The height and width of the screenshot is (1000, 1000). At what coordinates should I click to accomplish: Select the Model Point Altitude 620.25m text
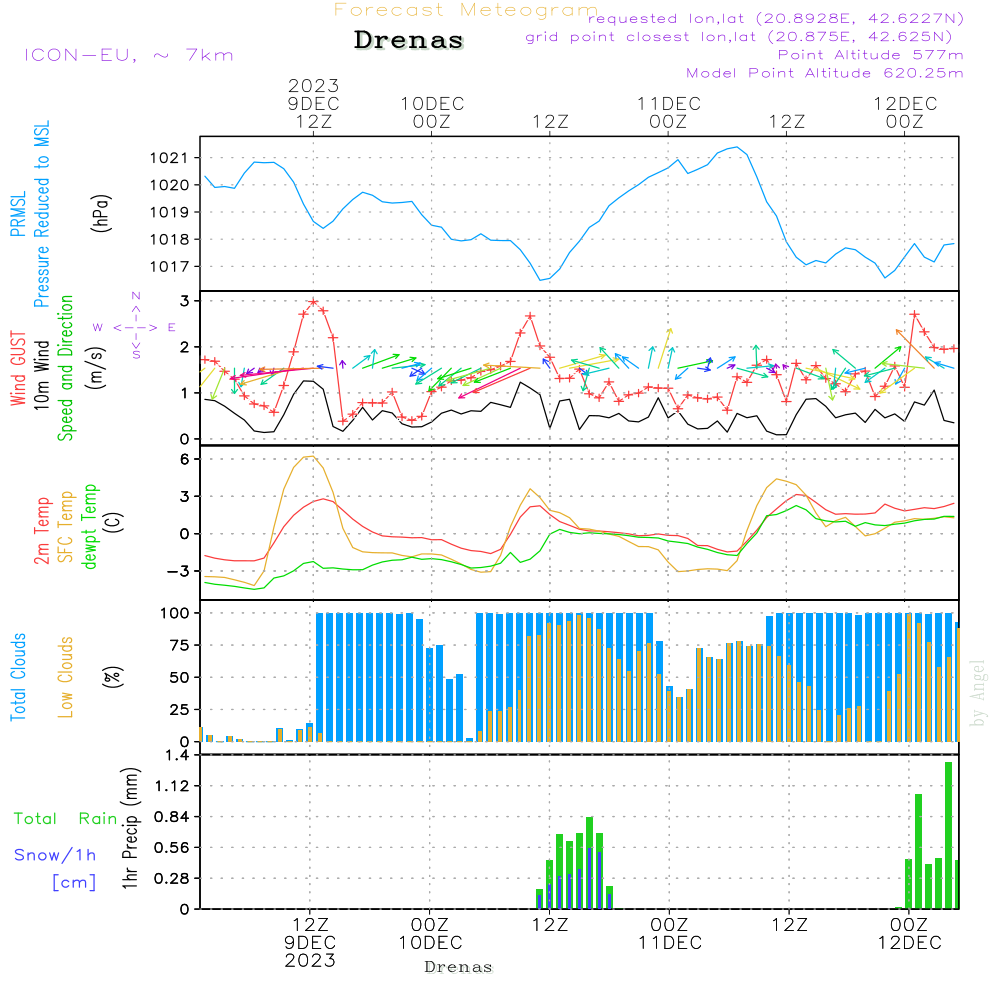click(824, 73)
